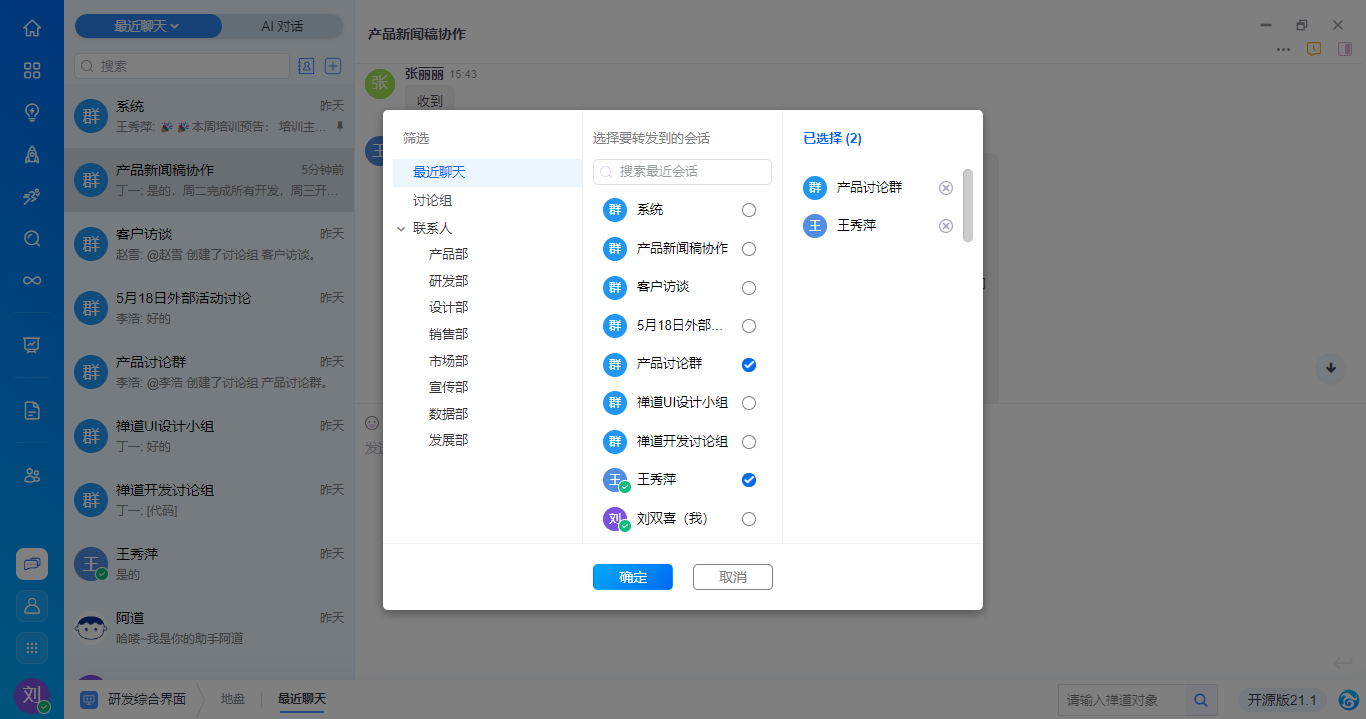Image resolution: width=1366 pixels, height=719 pixels.
Task: Select 研发部 under contacts
Action: point(449,281)
